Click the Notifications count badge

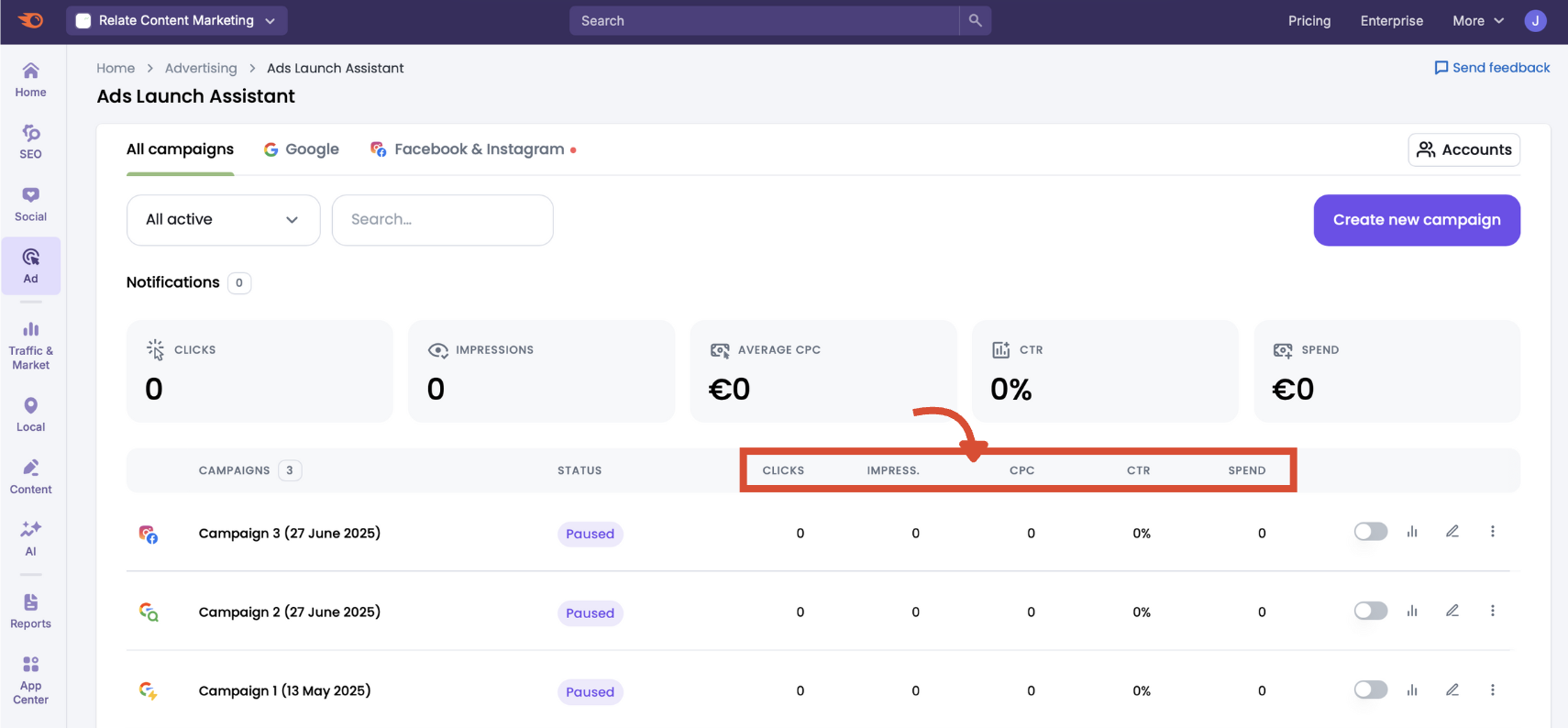tap(239, 282)
